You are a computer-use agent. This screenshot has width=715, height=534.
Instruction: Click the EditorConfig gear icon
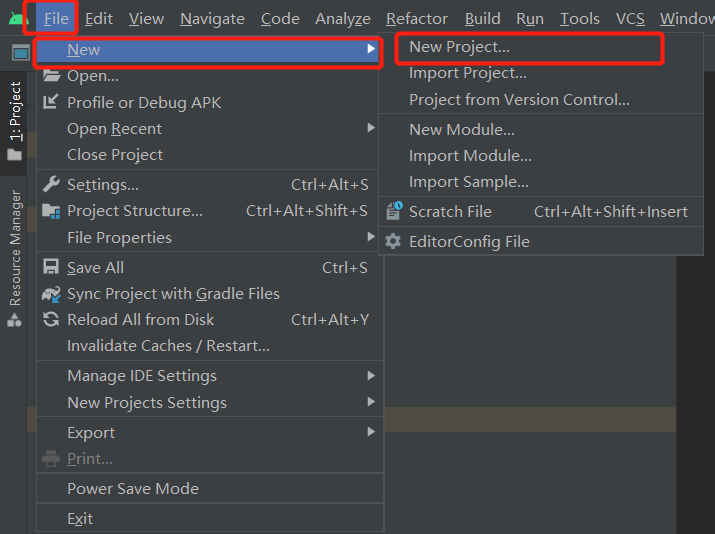[393, 241]
